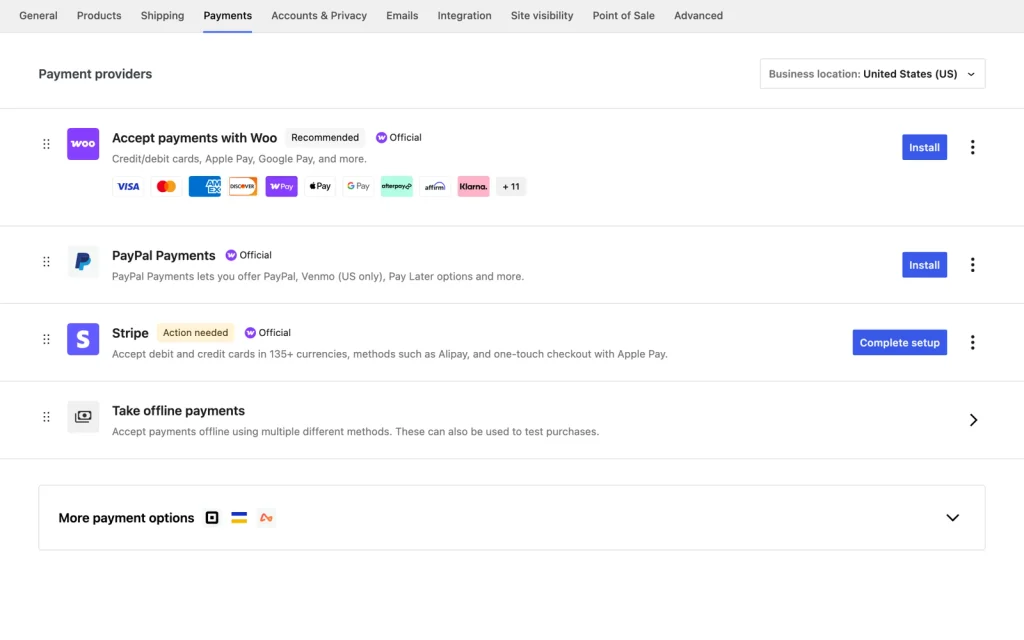
Task: Click the purple Woo logo icon
Action: [x=83, y=144]
